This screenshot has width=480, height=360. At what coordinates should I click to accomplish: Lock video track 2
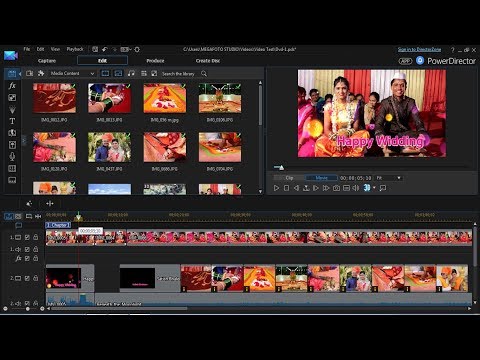click(36, 278)
